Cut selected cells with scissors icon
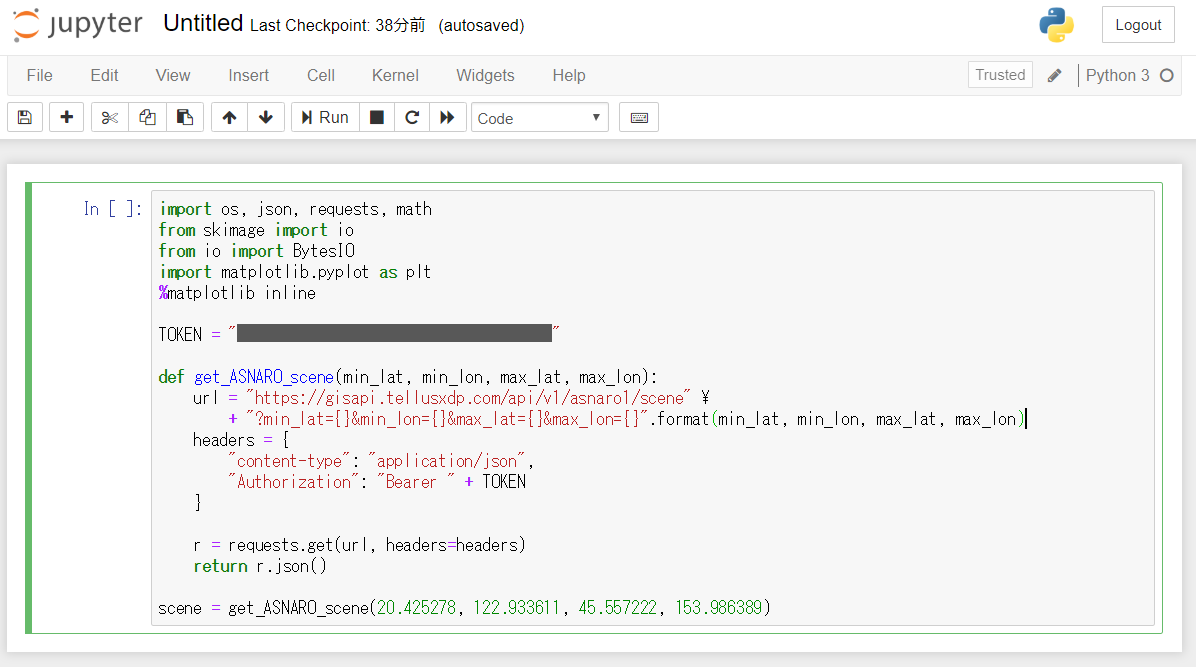1196x667 pixels. [110, 118]
